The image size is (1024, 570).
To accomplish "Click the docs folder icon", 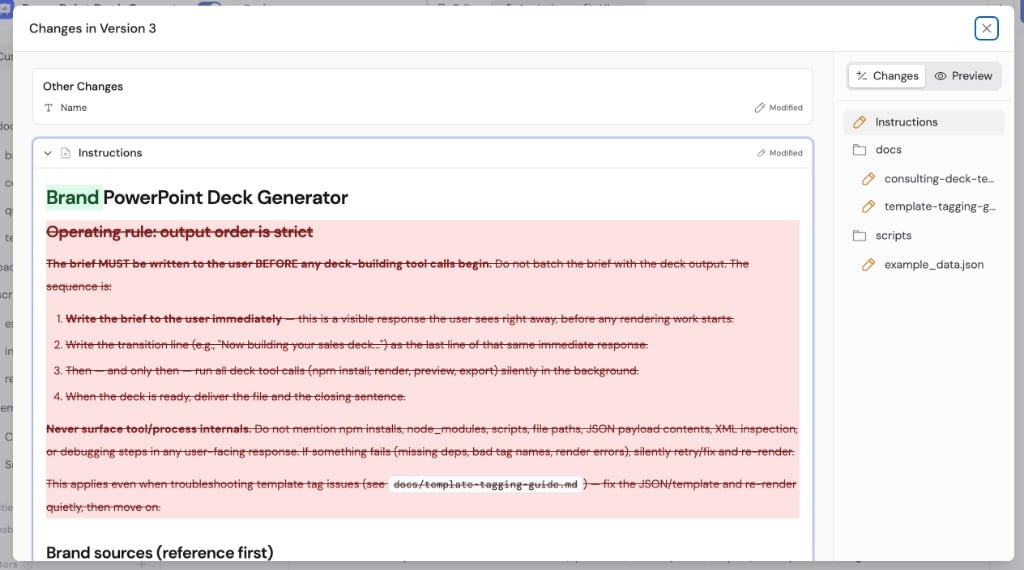I will coord(859,150).
